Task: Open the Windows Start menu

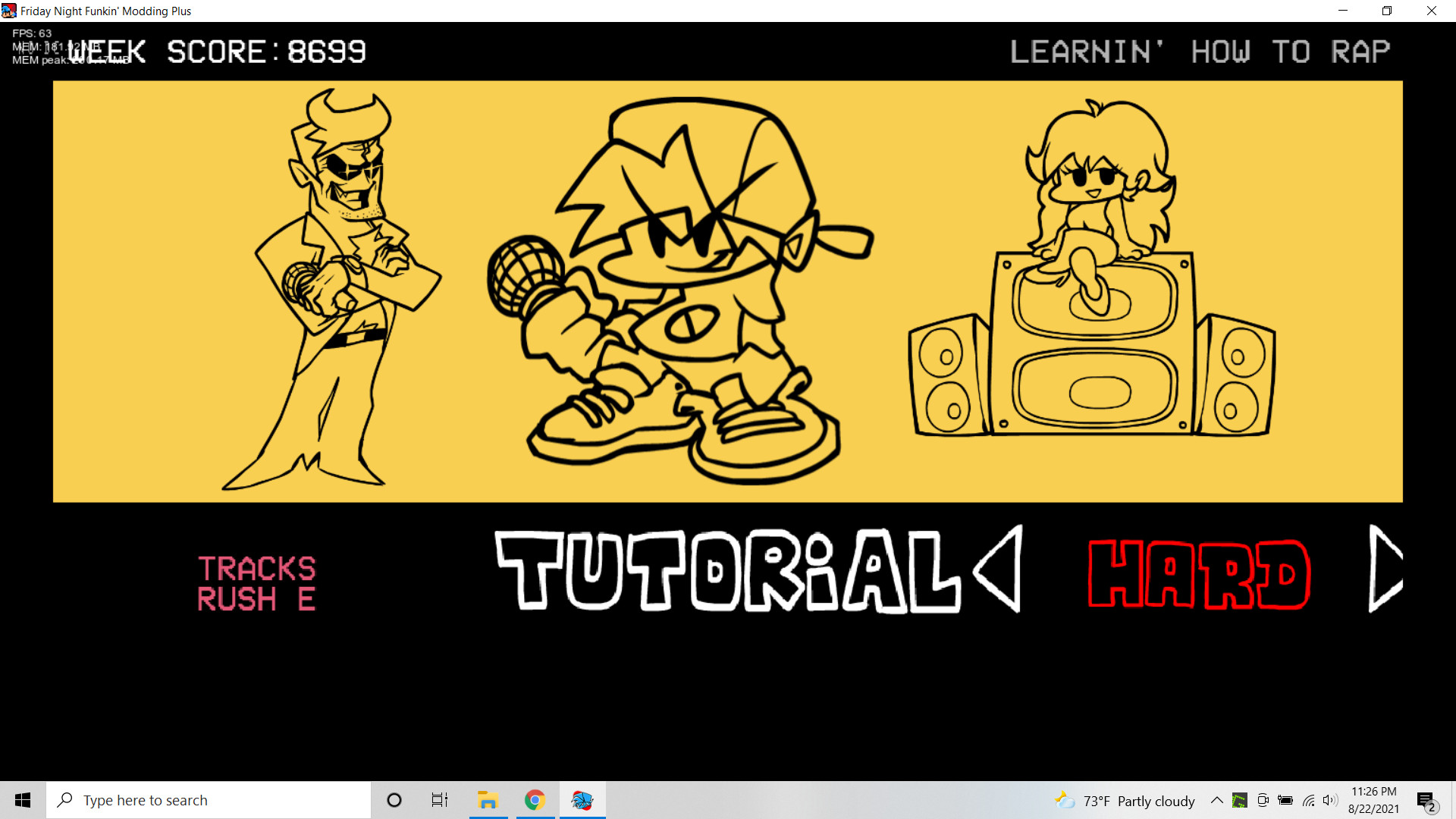Action: click(23, 800)
